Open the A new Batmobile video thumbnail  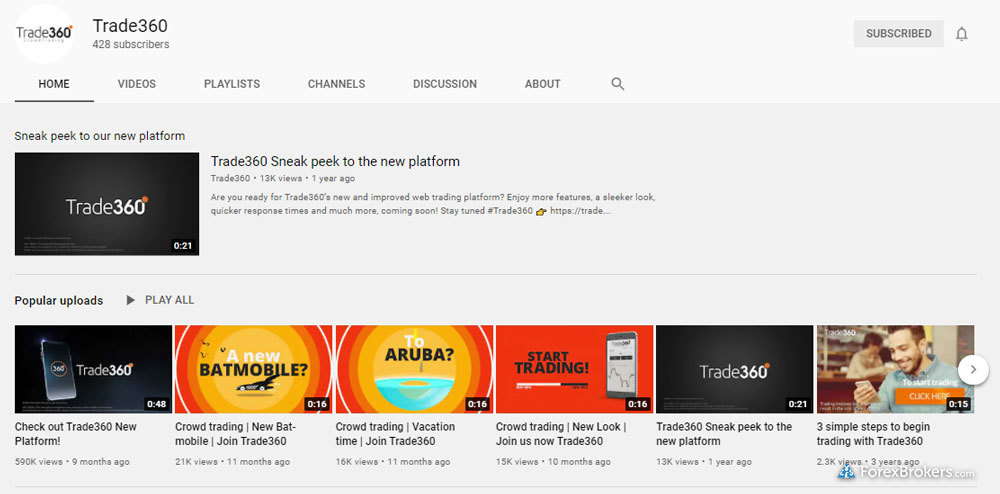coord(253,369)
